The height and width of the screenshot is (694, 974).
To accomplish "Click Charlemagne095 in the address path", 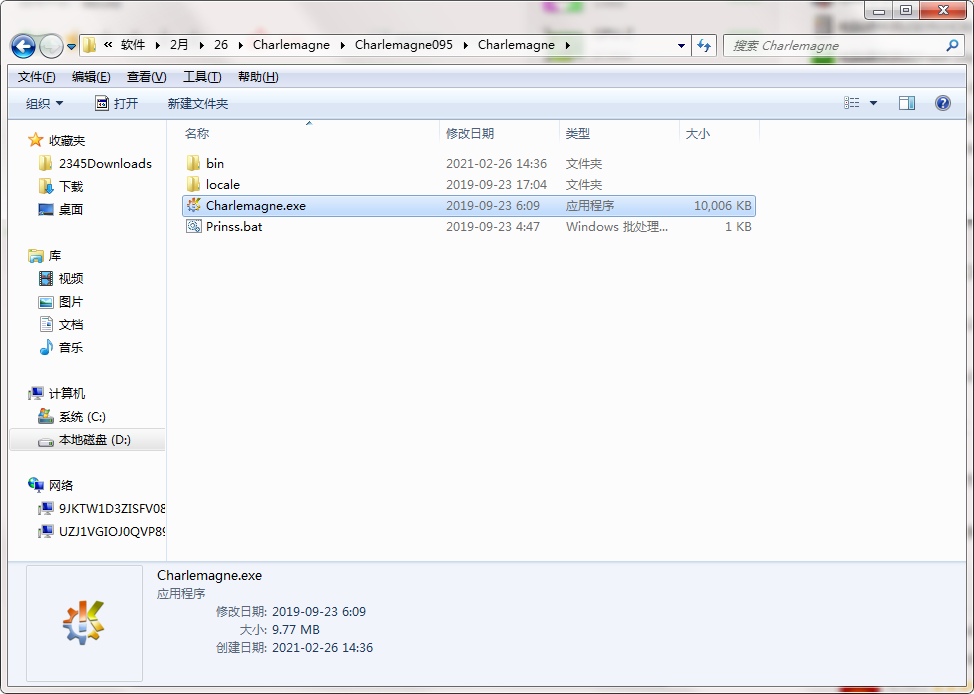I will 404,45.
